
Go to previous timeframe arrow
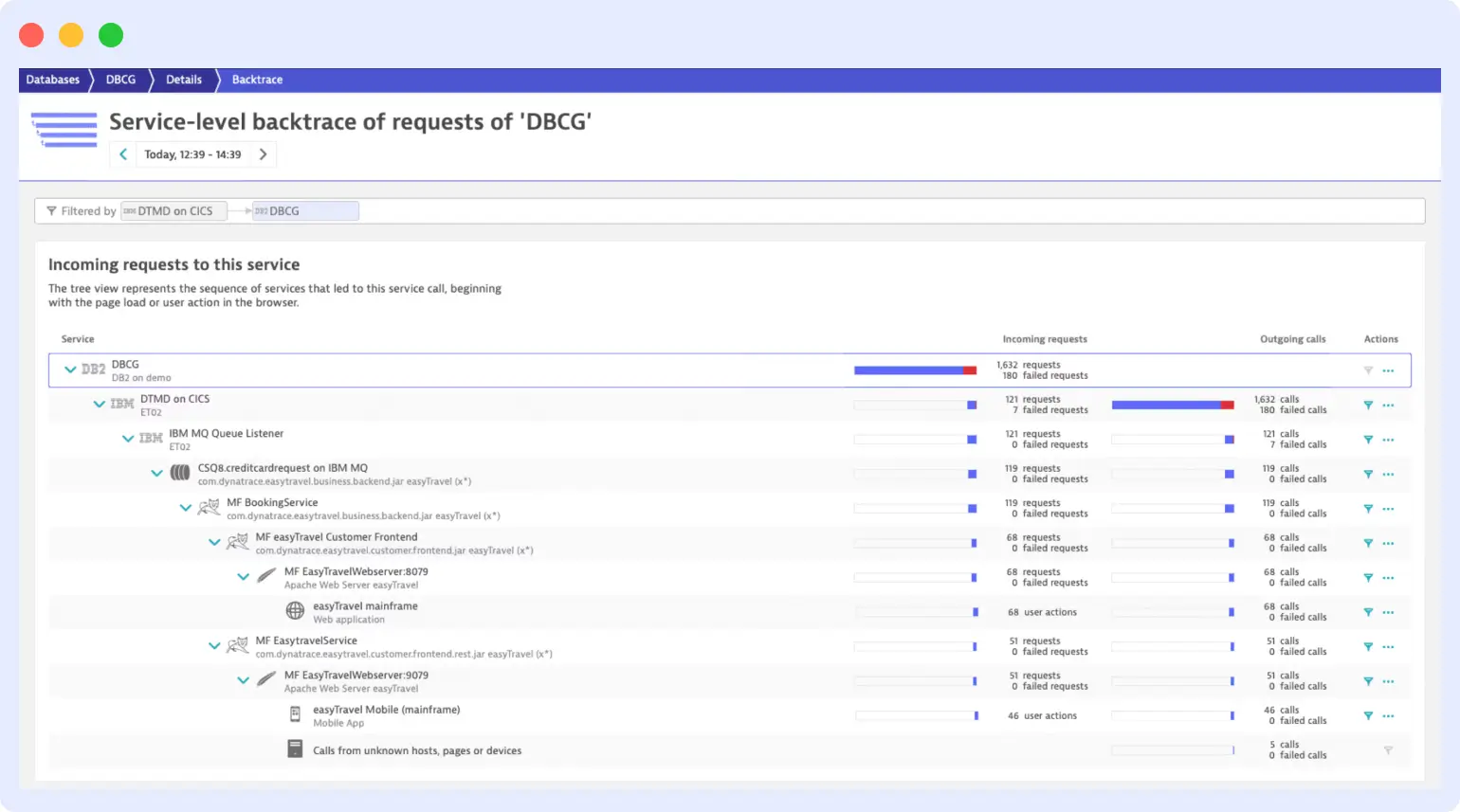click(x=123, y=154)
